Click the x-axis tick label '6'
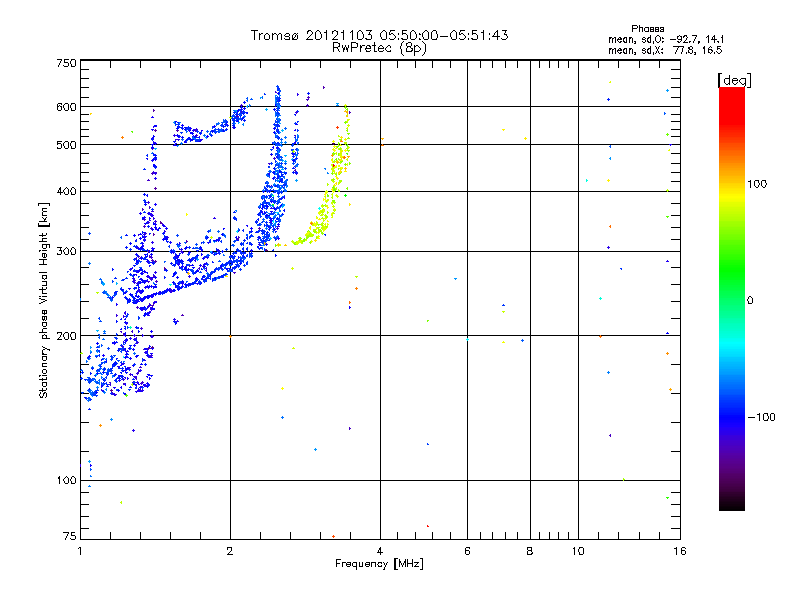Viewport: 800px width, 600px height. (x=467, y=551)
